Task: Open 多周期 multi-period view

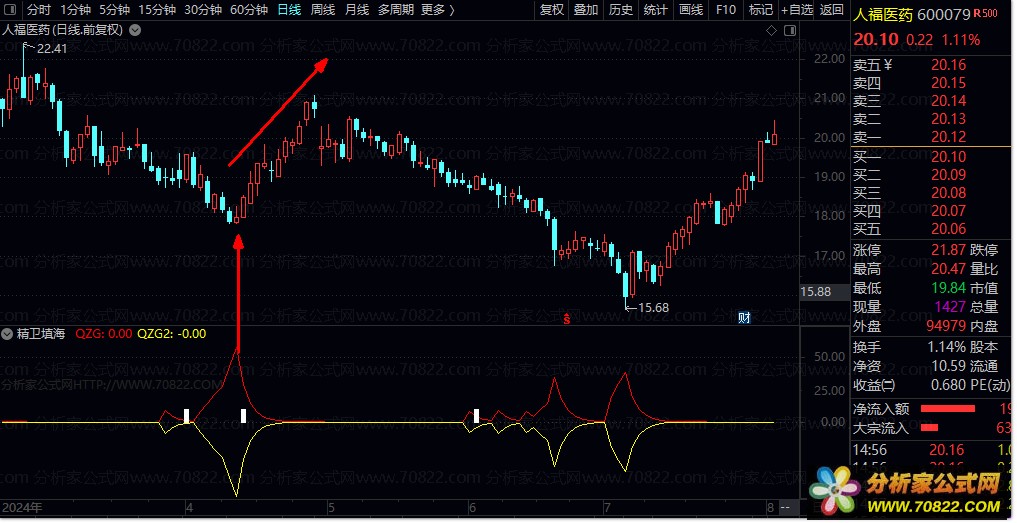Action: (396, 10)
